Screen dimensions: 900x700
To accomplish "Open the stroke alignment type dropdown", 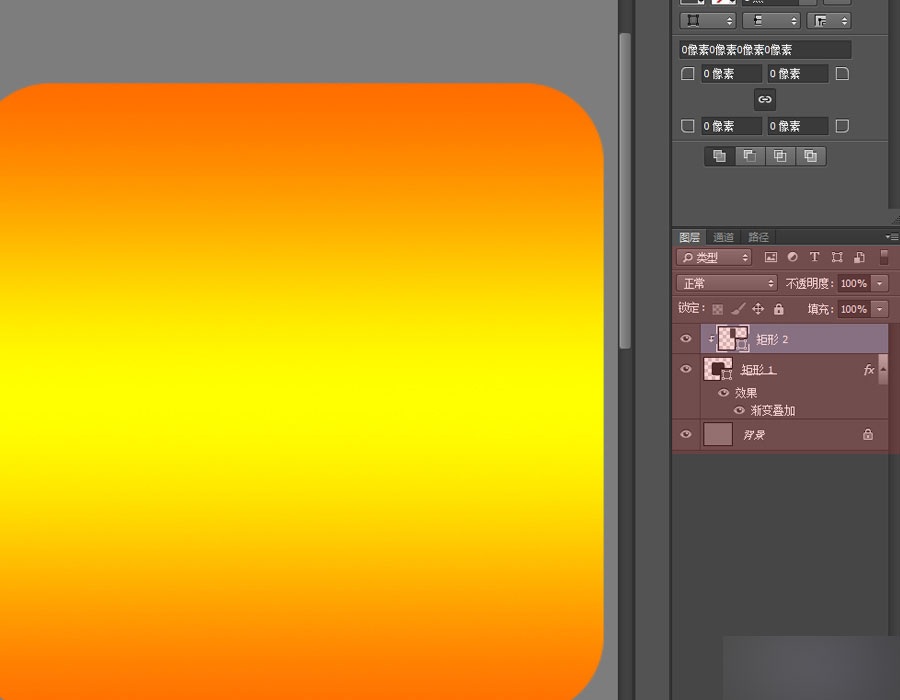I will click(x=707, y=21).
